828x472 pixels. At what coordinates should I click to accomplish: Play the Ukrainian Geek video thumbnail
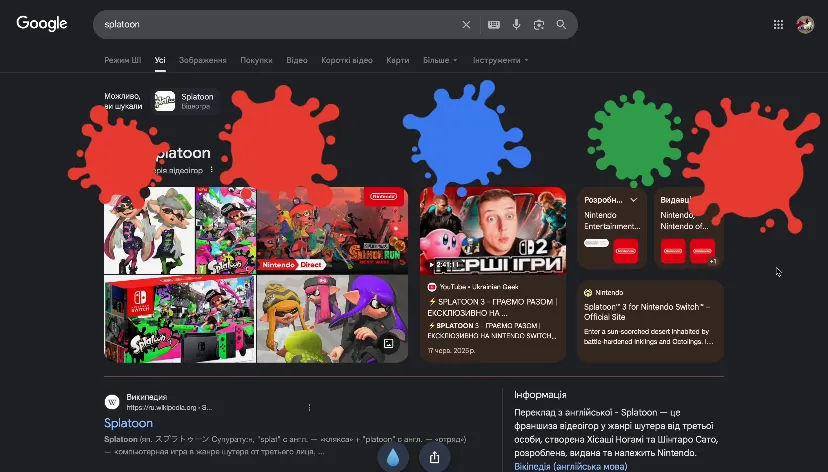pos(493,231)
